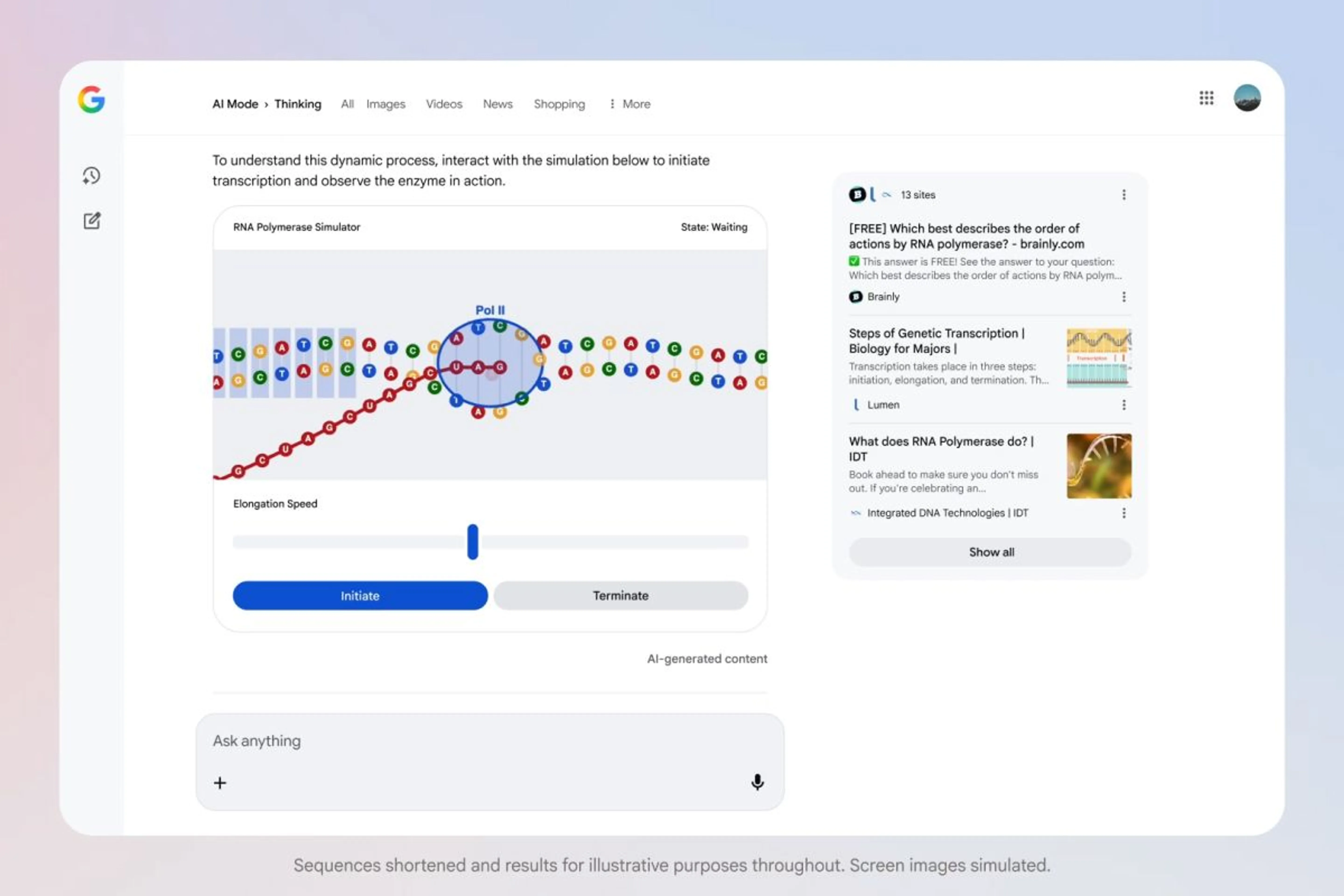
Task: Click the plus attachment icon
Action: tap(220, 782)
